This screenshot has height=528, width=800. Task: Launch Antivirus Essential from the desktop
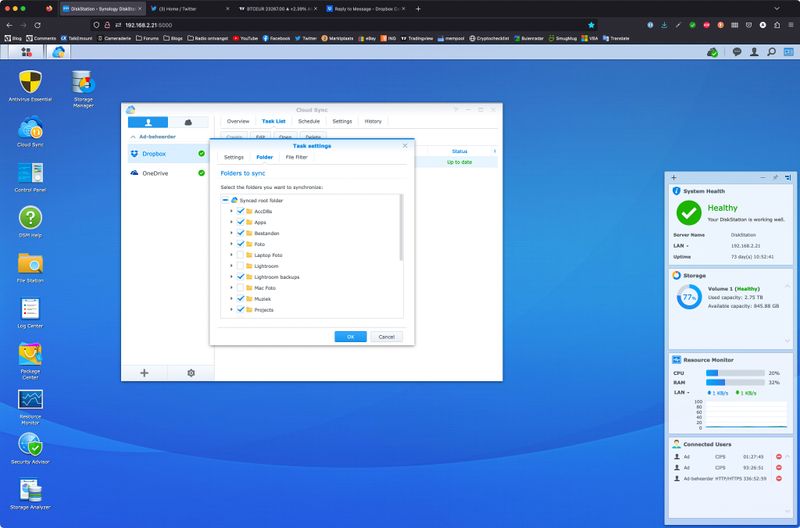30,84
